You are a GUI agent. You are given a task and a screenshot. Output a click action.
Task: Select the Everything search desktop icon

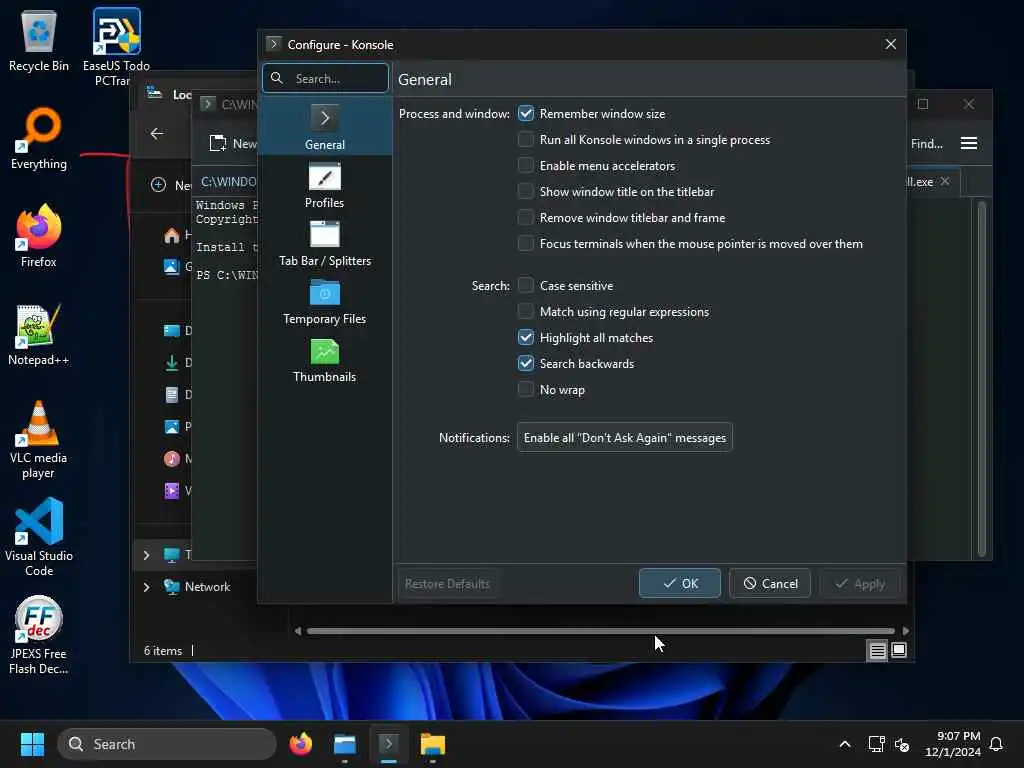pos(39,138)
